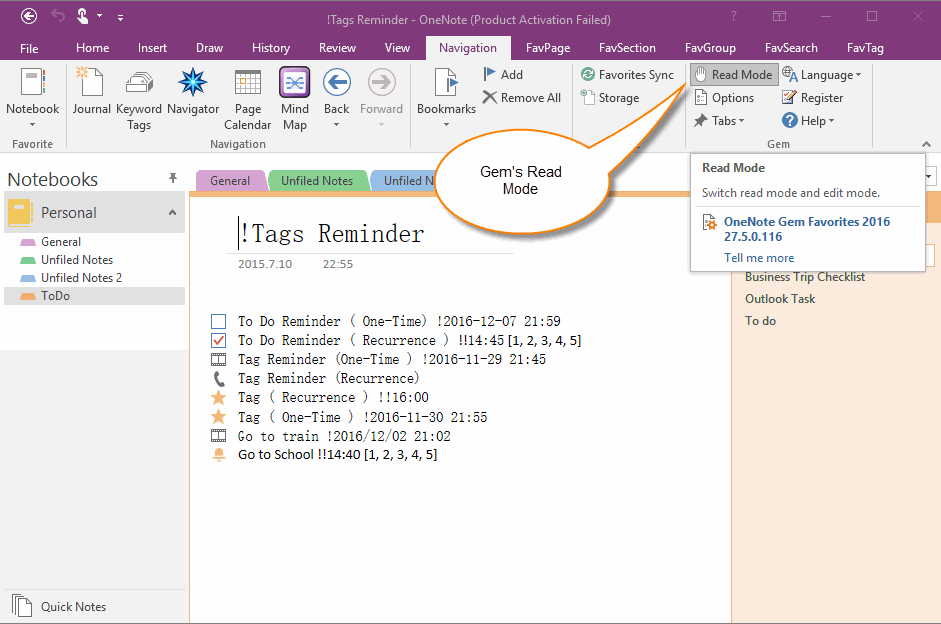The image size is (941, 624).
Task: Click the back arrow in title bar
Action: pyautogui.click(x=29, y=16)
